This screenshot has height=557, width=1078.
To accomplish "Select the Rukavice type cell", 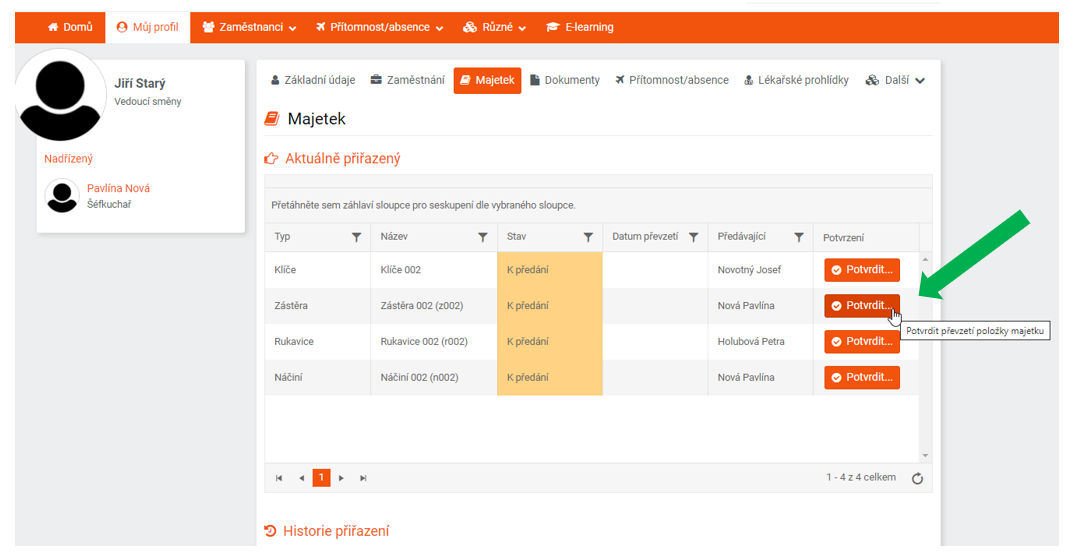I will click(317, 342).
